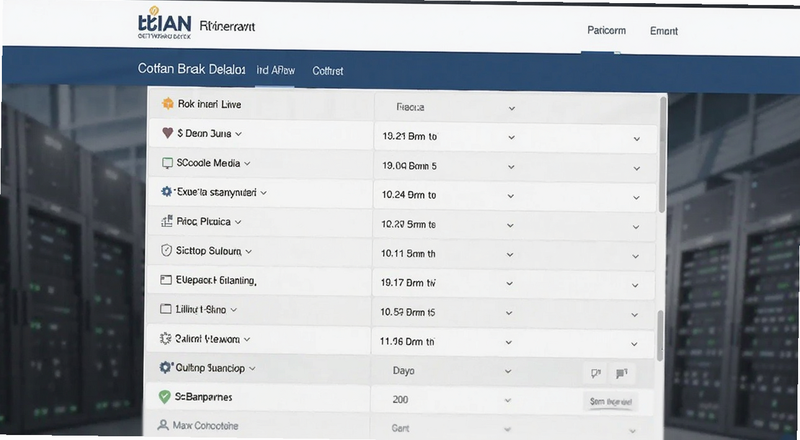Click the 10.59 Brm t5 value
This screenshot has width=800, height=440.
[x=407, y=312]
